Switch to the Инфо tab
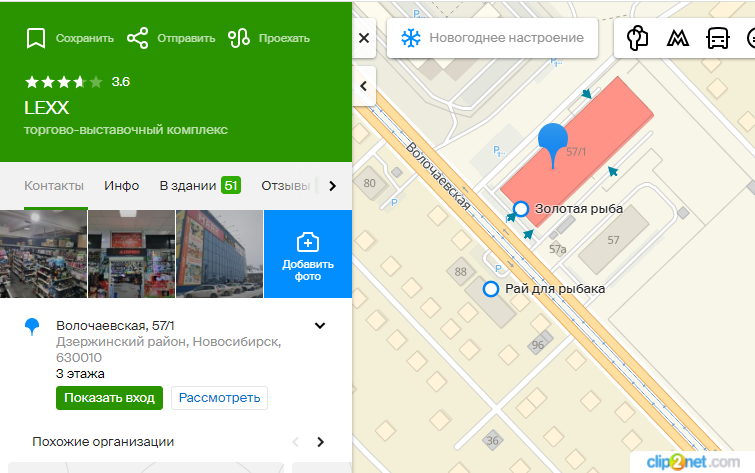 click(121, 185)
